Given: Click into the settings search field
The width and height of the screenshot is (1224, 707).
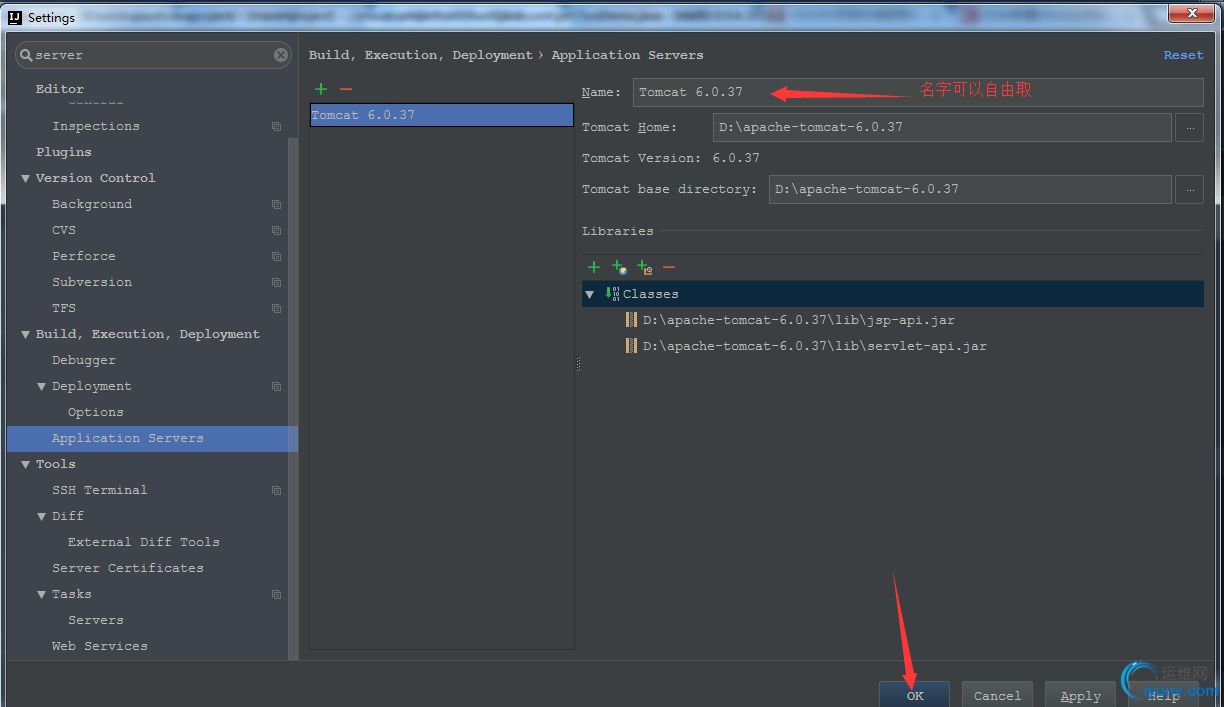Looking at the screenshot, I should [x=153, y=55].
